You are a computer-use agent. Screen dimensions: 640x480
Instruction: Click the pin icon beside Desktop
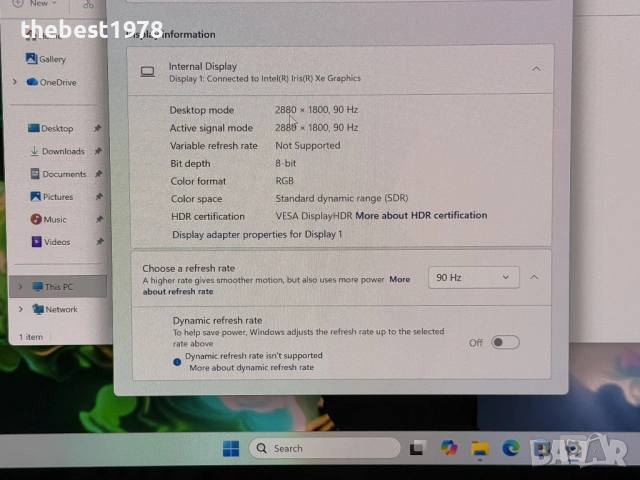(x=98, y=128)
